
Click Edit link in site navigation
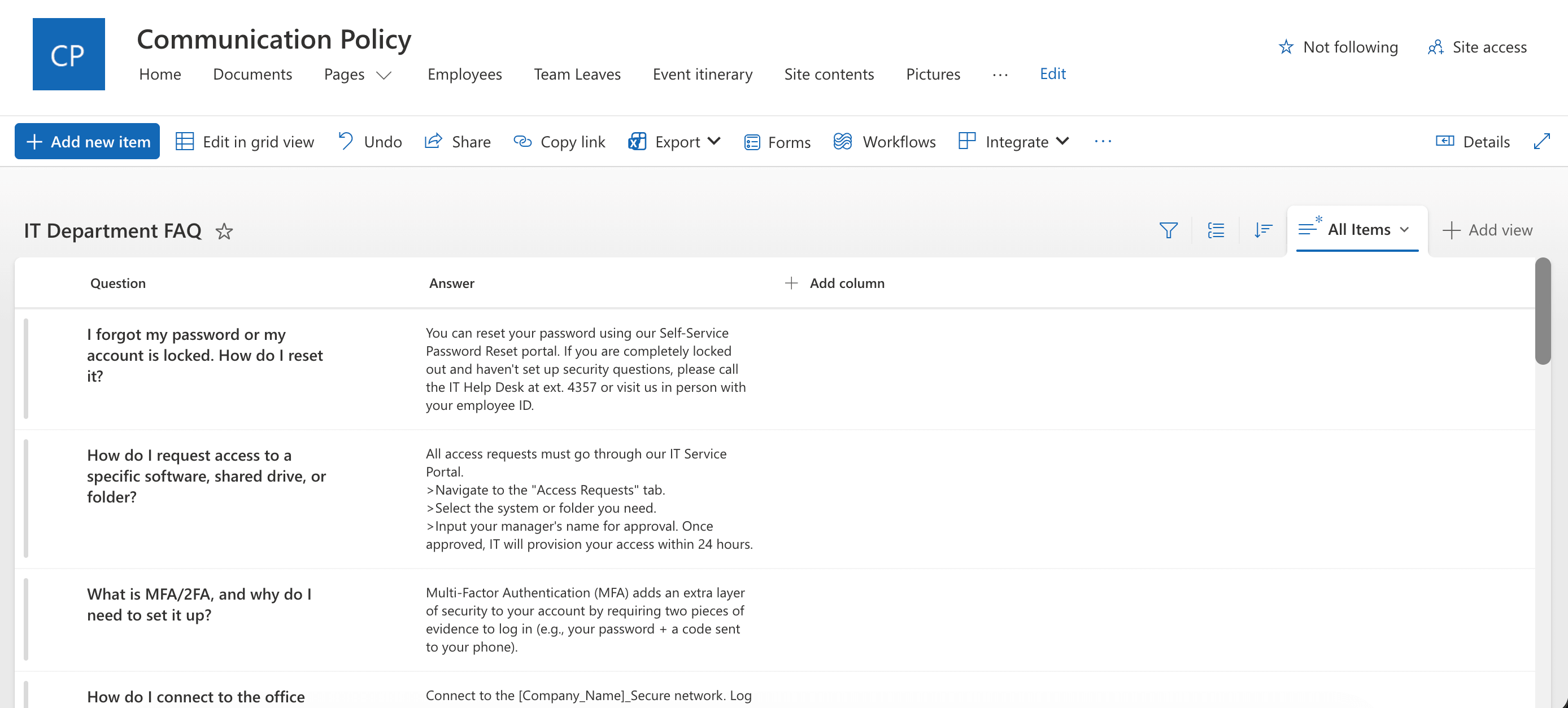[x=1052, y=73]
